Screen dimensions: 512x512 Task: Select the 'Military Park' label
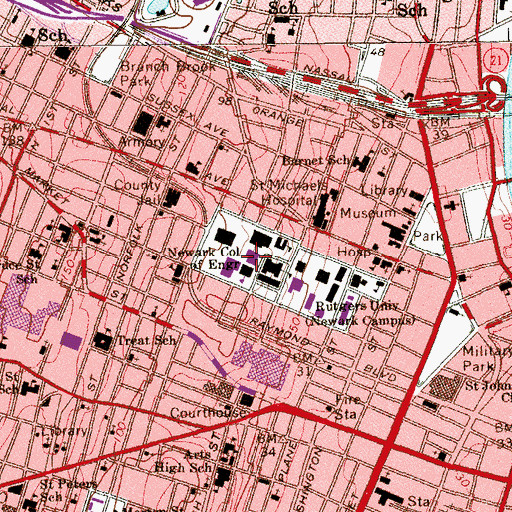coord(487,359)
